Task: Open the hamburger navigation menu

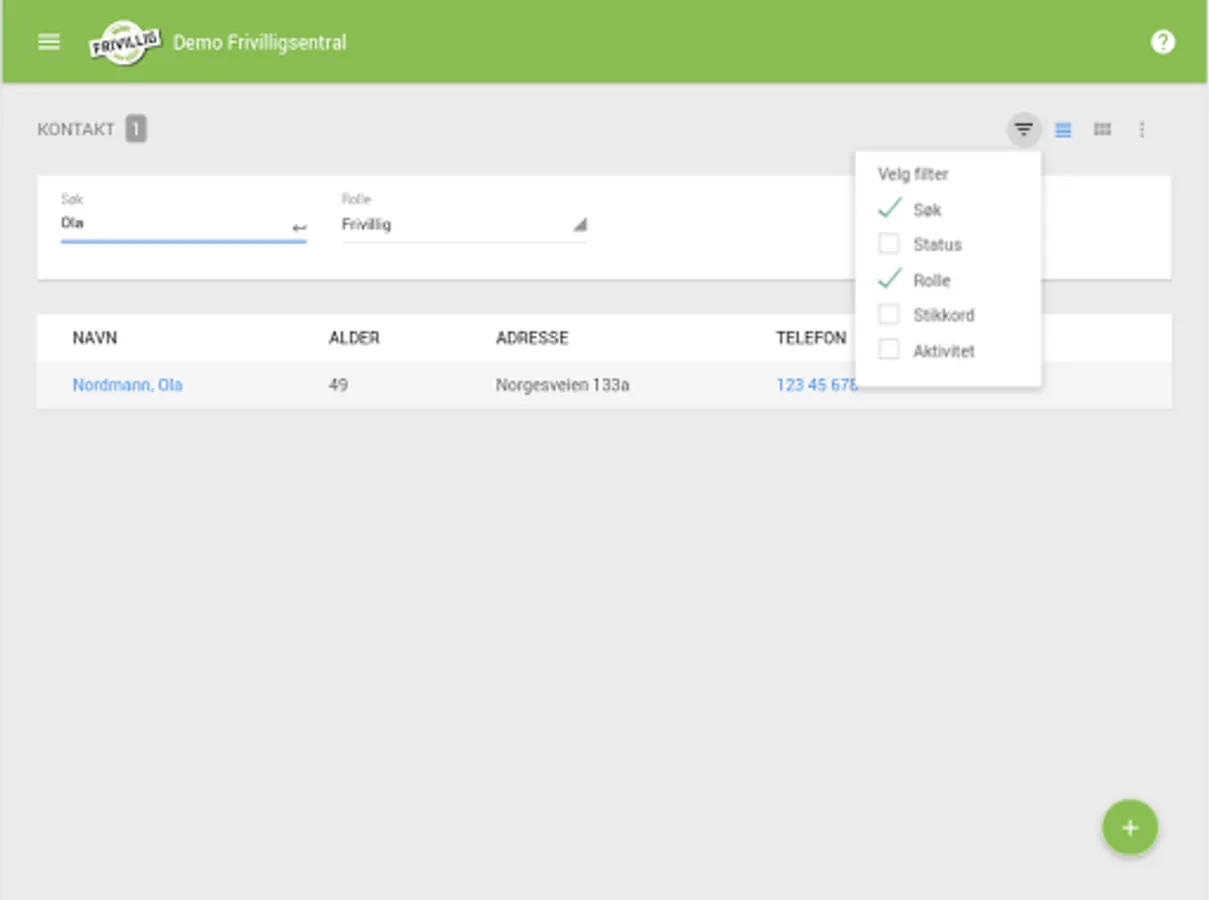Action: tap(49, 42)
